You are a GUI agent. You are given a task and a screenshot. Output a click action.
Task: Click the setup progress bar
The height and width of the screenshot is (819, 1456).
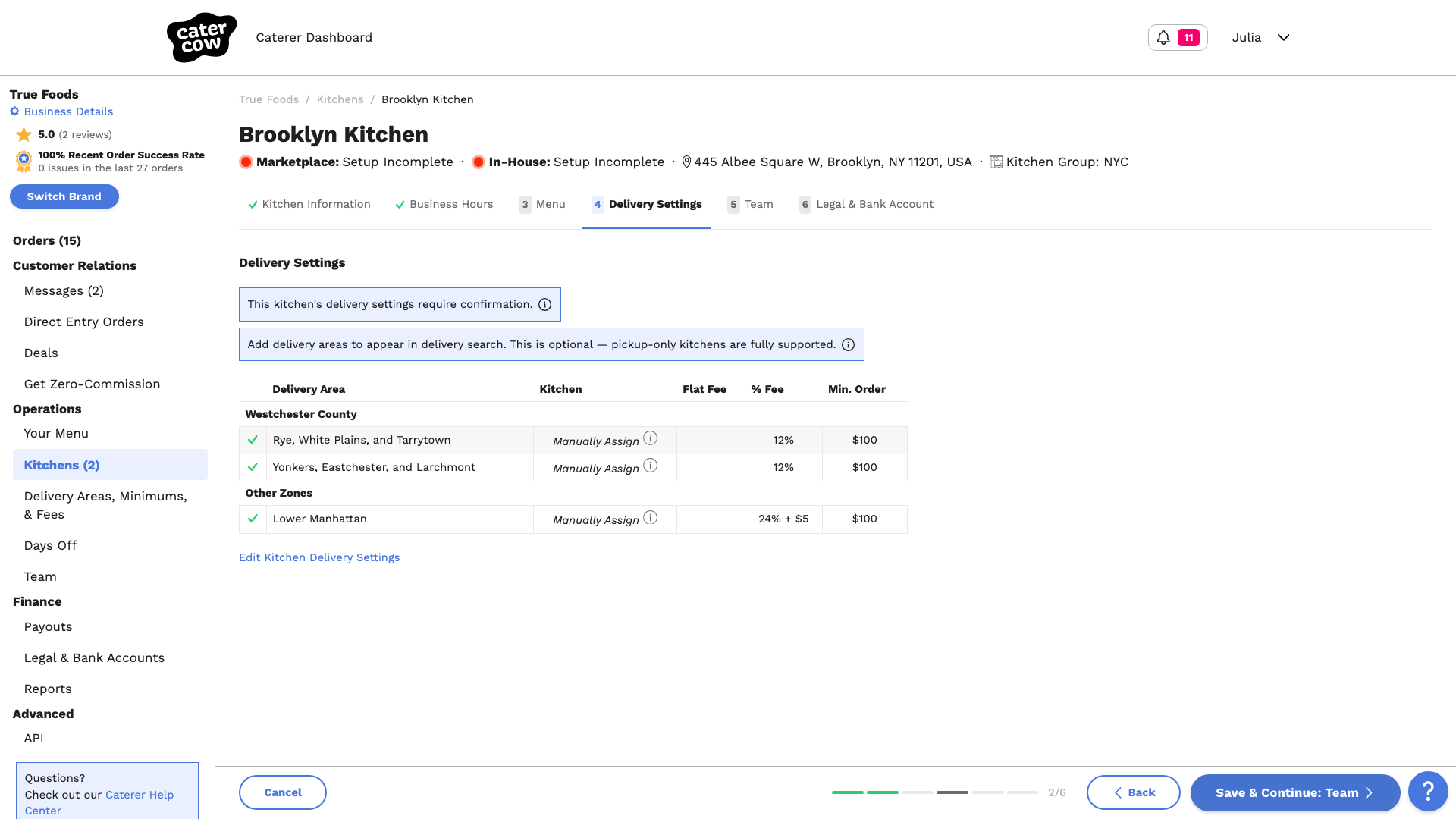[x=935, y=792]
